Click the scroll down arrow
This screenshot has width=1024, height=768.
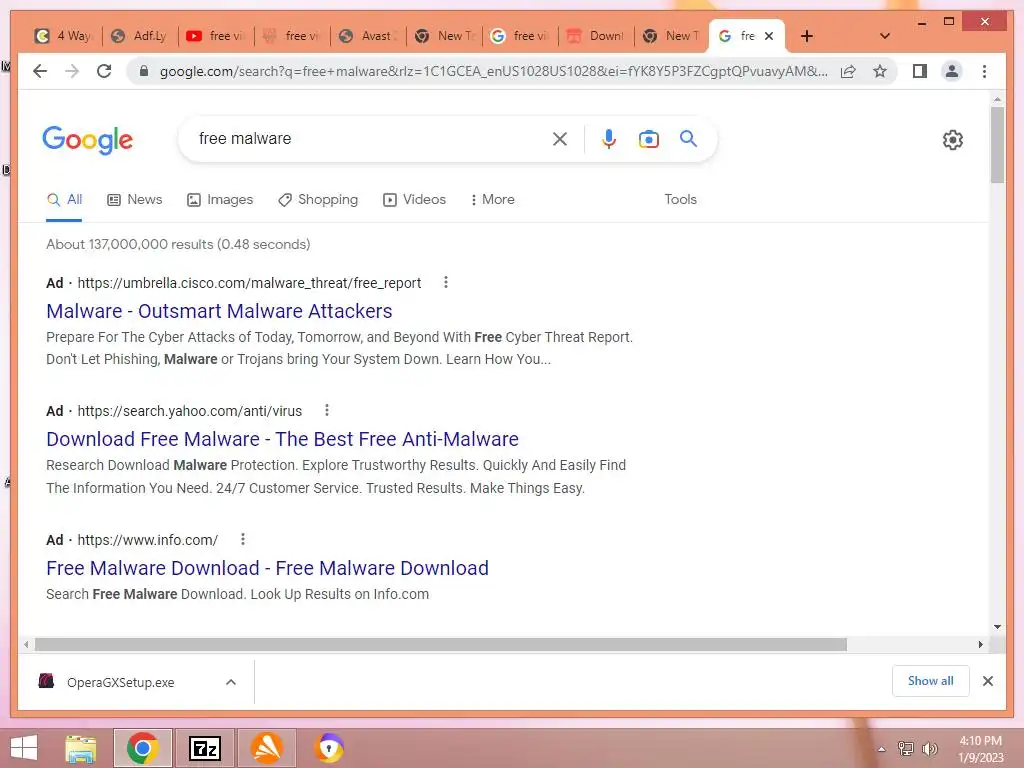[997, 627]
